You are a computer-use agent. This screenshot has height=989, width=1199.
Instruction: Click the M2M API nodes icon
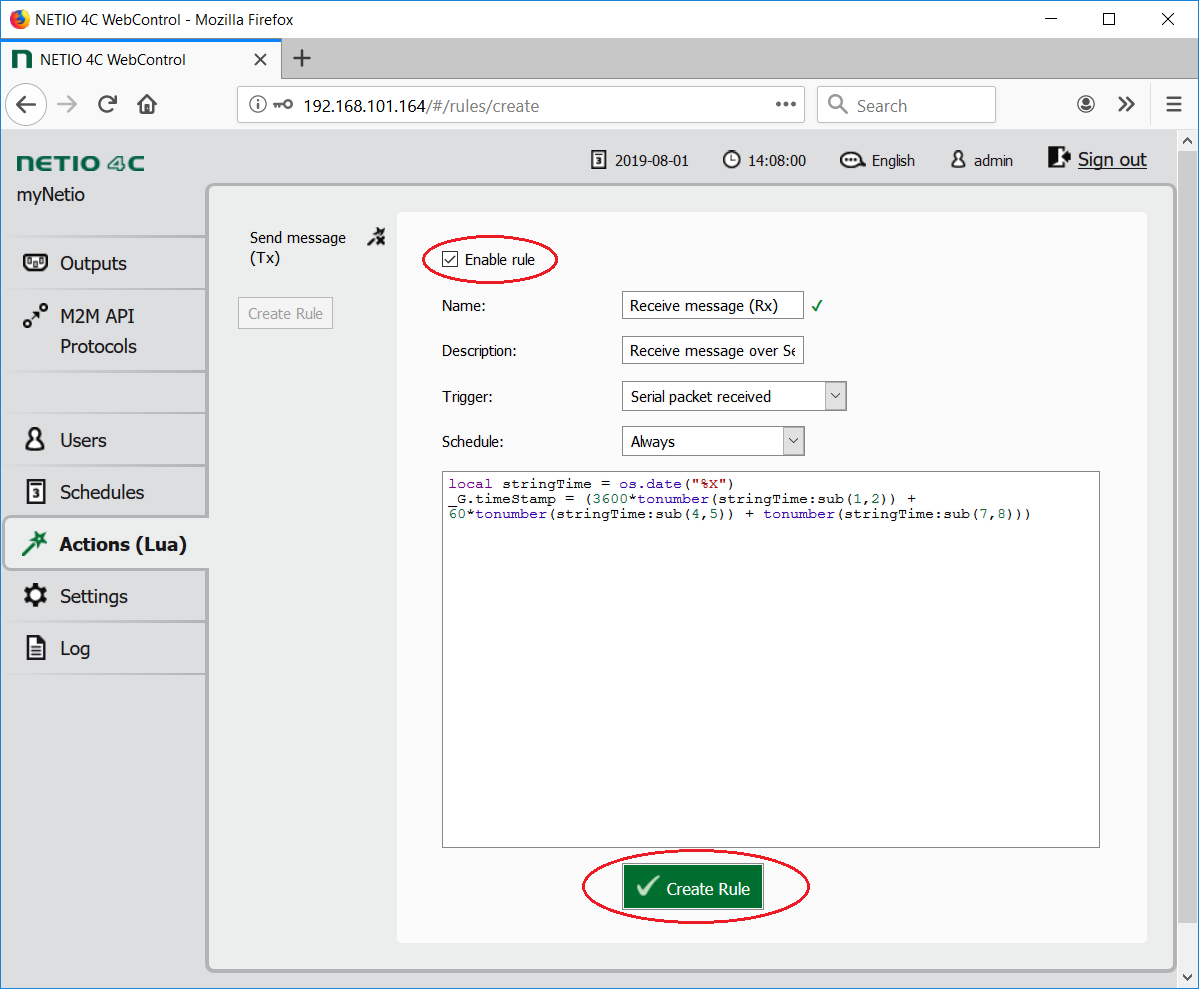pos(35,315)
